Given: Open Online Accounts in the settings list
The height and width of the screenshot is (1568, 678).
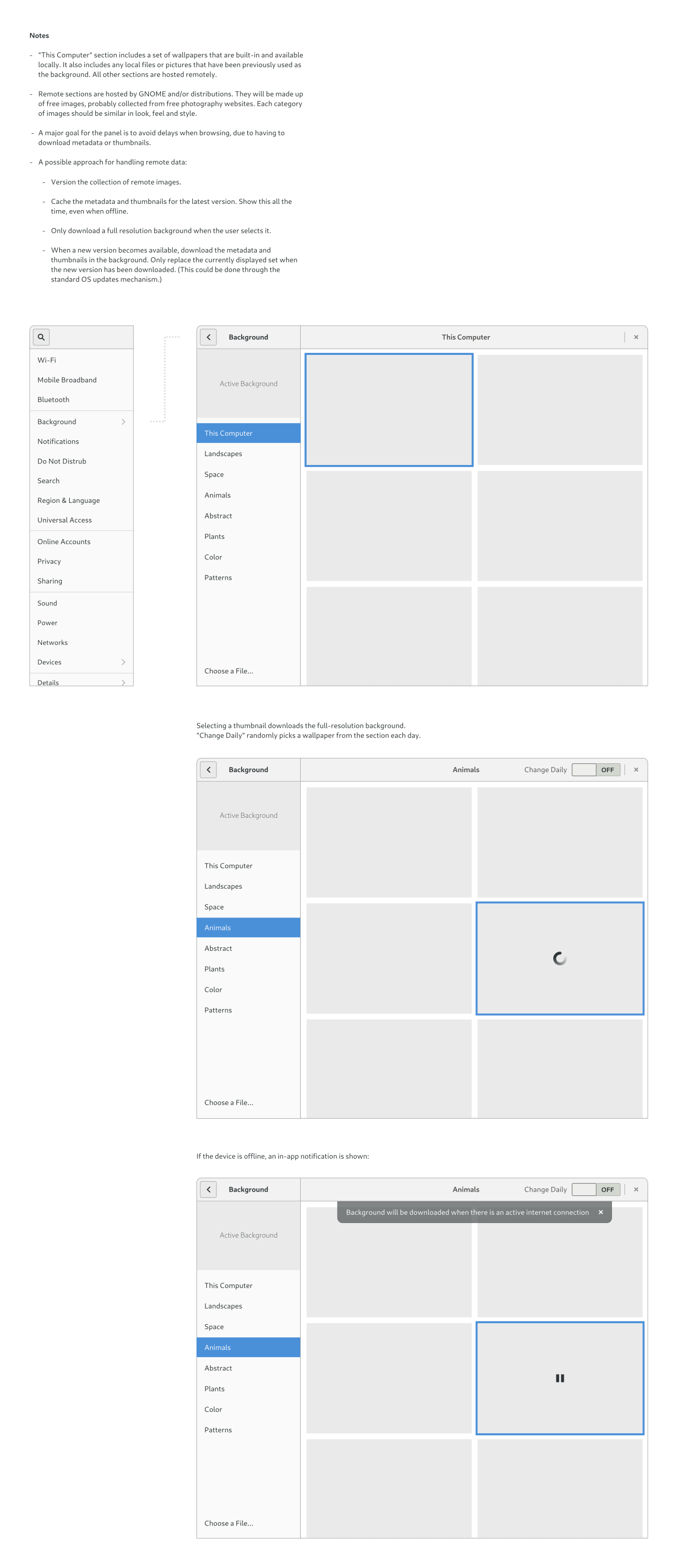Looking at the screenshot, I should click(64, 542).
